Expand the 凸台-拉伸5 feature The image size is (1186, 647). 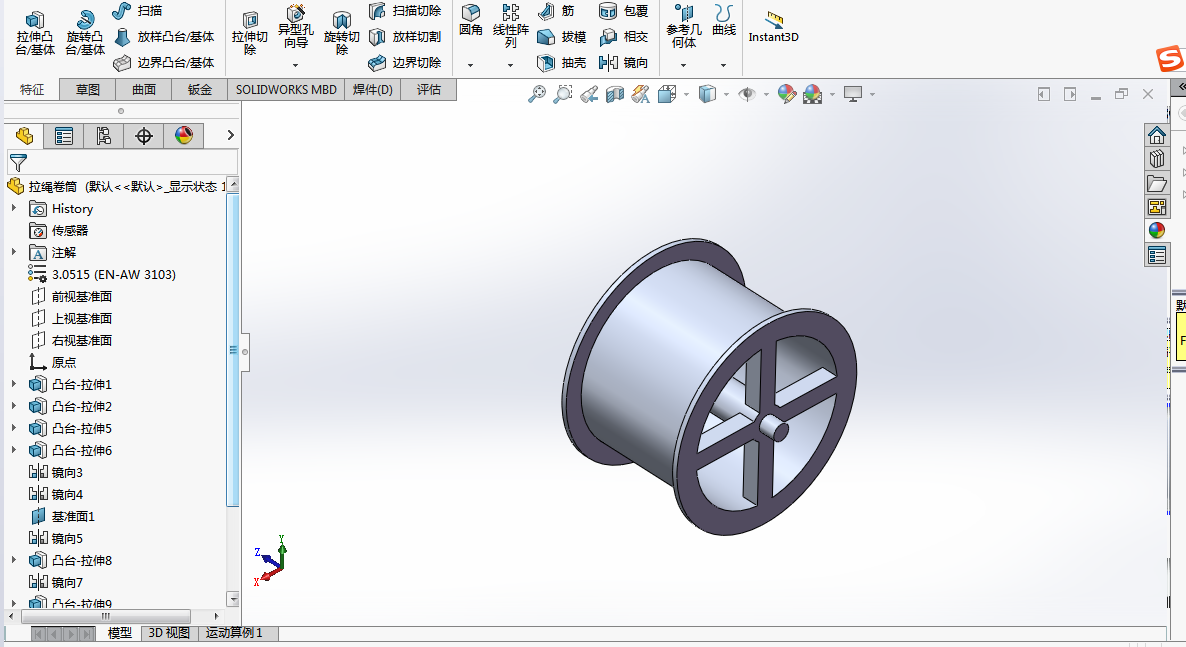(14, 428)
